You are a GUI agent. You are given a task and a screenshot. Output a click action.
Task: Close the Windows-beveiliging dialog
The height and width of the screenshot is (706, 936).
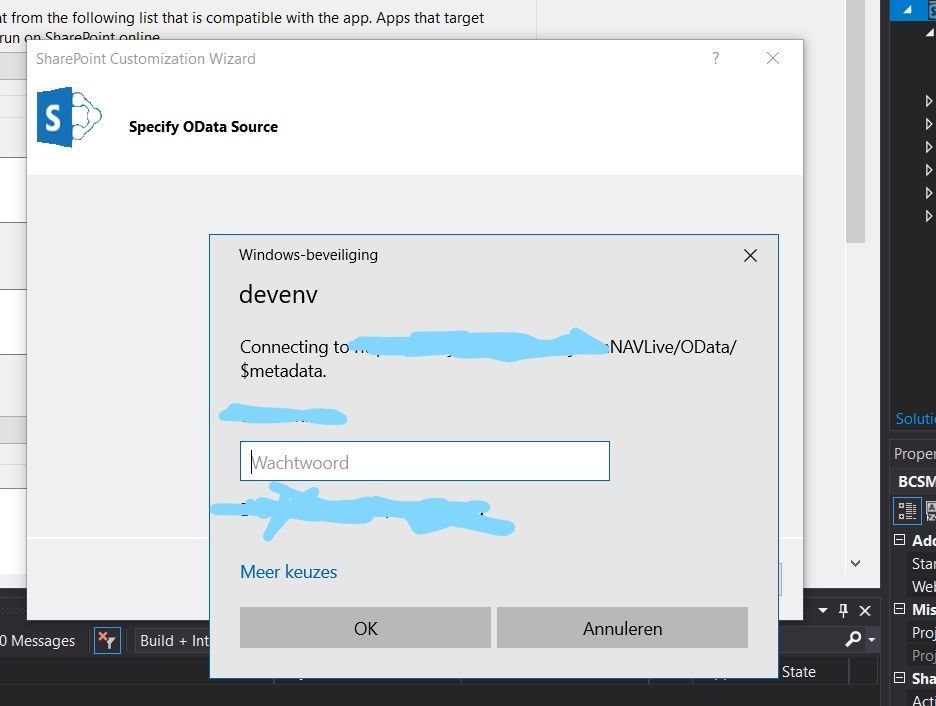750,255
